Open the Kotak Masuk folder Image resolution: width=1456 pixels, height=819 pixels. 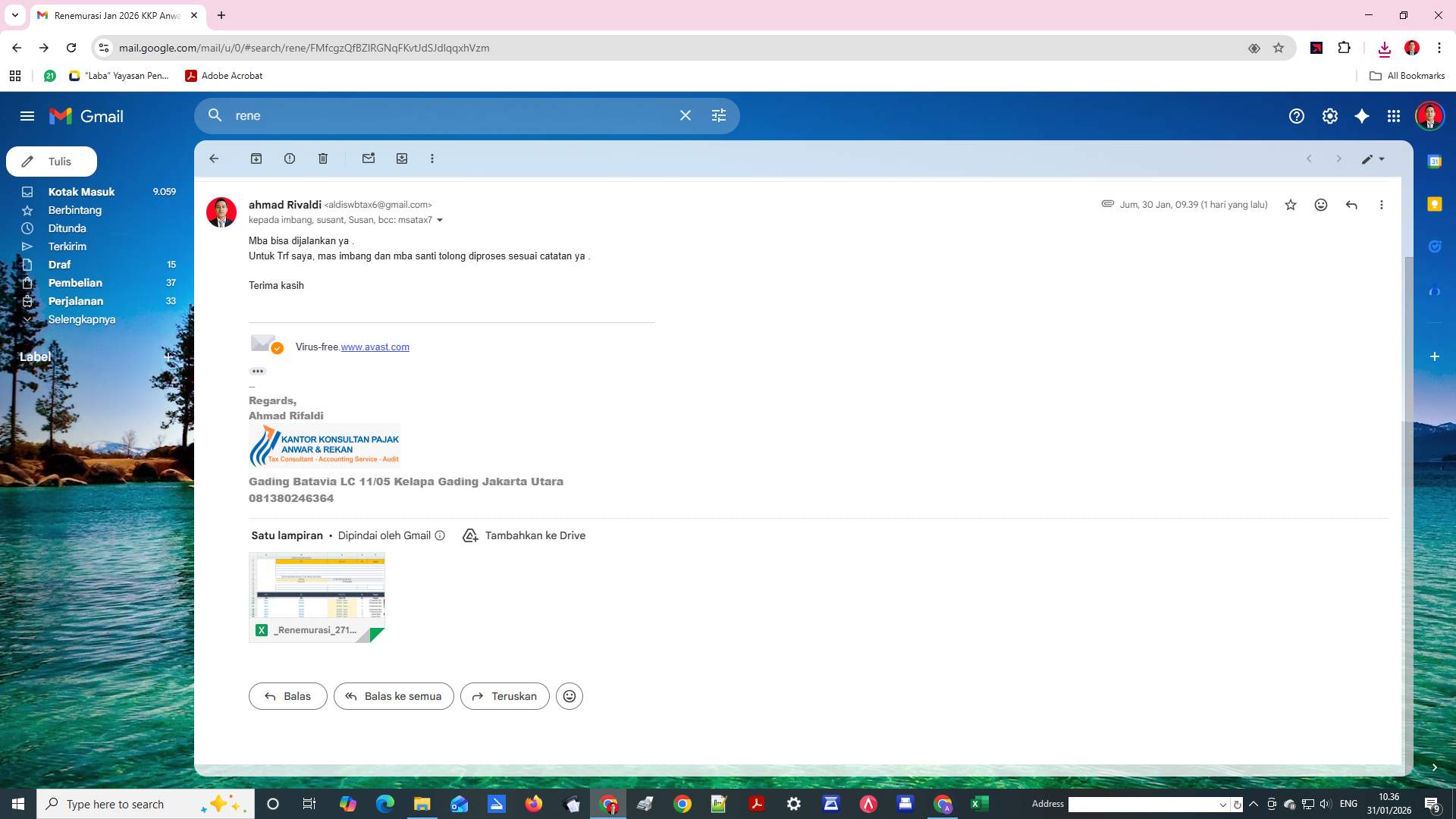[81, 192]
